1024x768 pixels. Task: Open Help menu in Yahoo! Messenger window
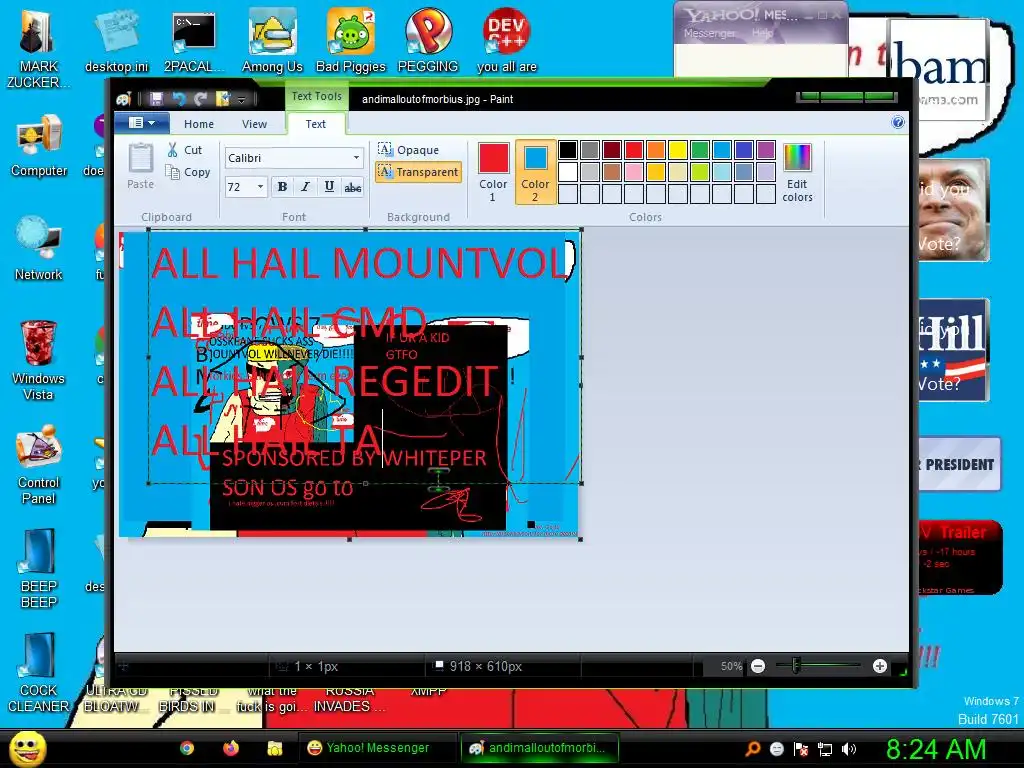pyautogui.click(x=762, y=33)
